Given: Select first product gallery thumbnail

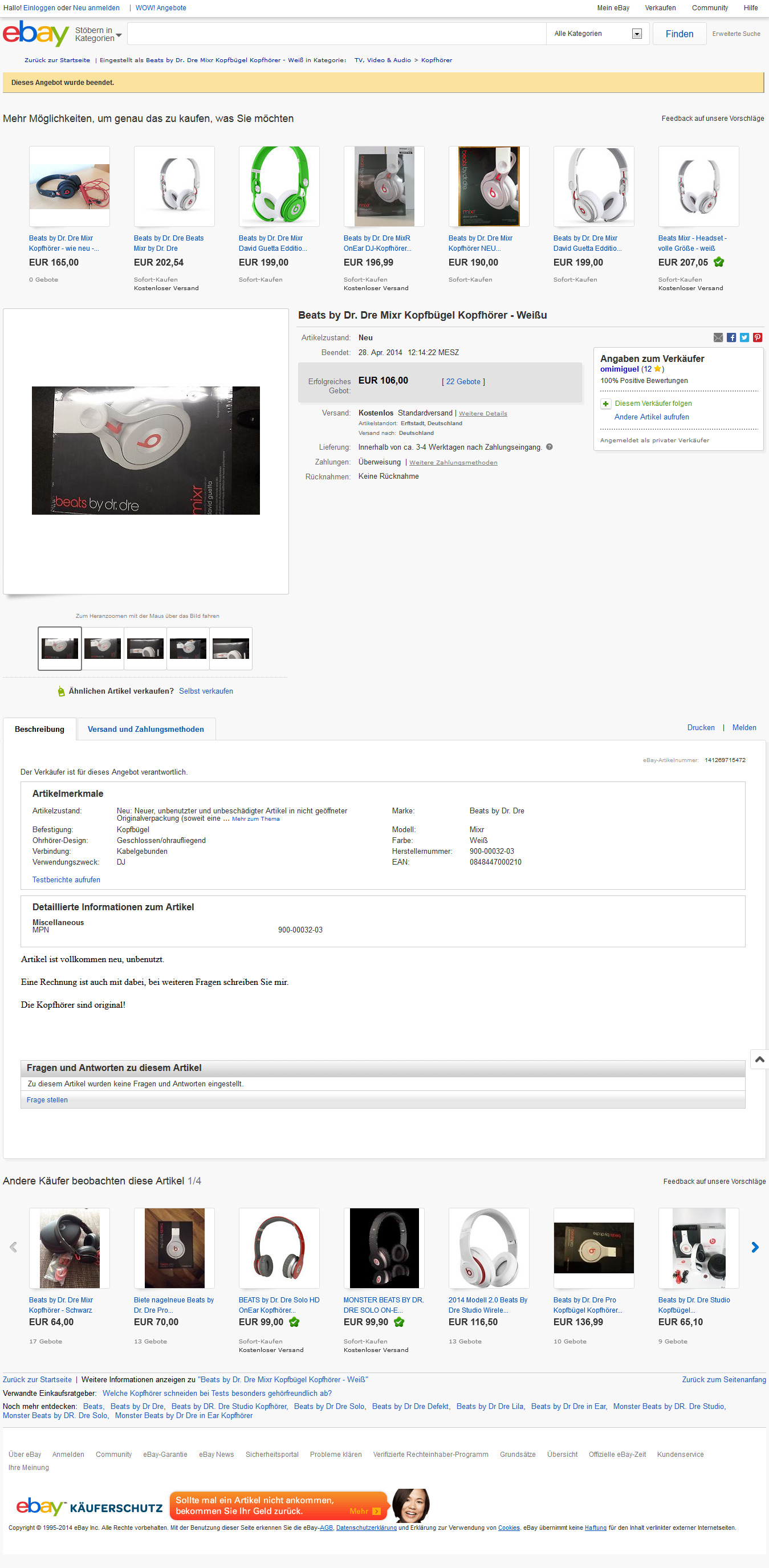Looking at the screenshot, I should [x=60, y=649].
